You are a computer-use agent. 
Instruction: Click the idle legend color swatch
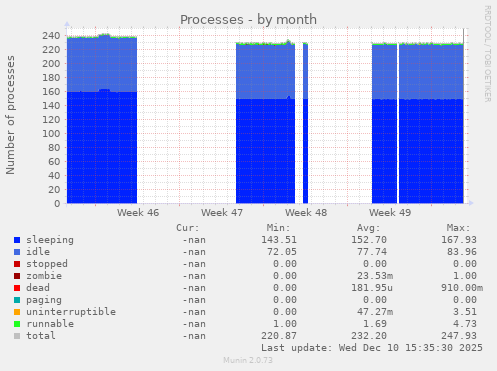(17, 252)
